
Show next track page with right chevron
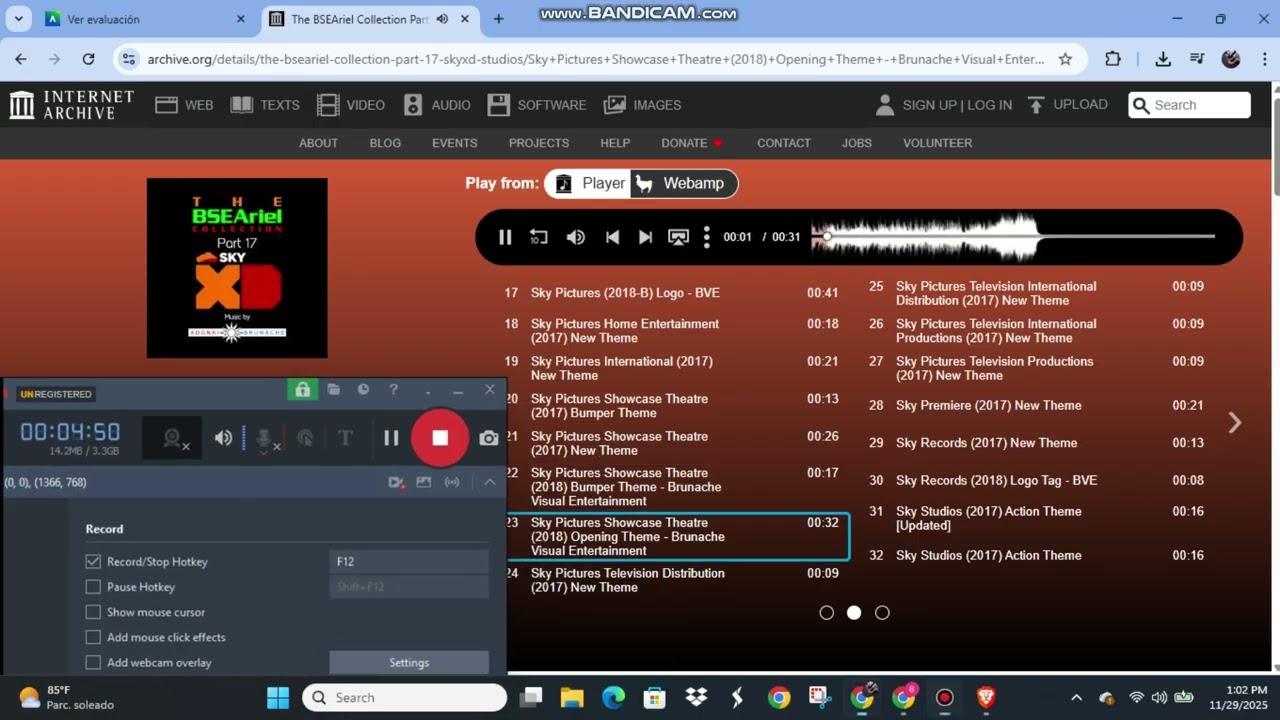pos(1235,423)
